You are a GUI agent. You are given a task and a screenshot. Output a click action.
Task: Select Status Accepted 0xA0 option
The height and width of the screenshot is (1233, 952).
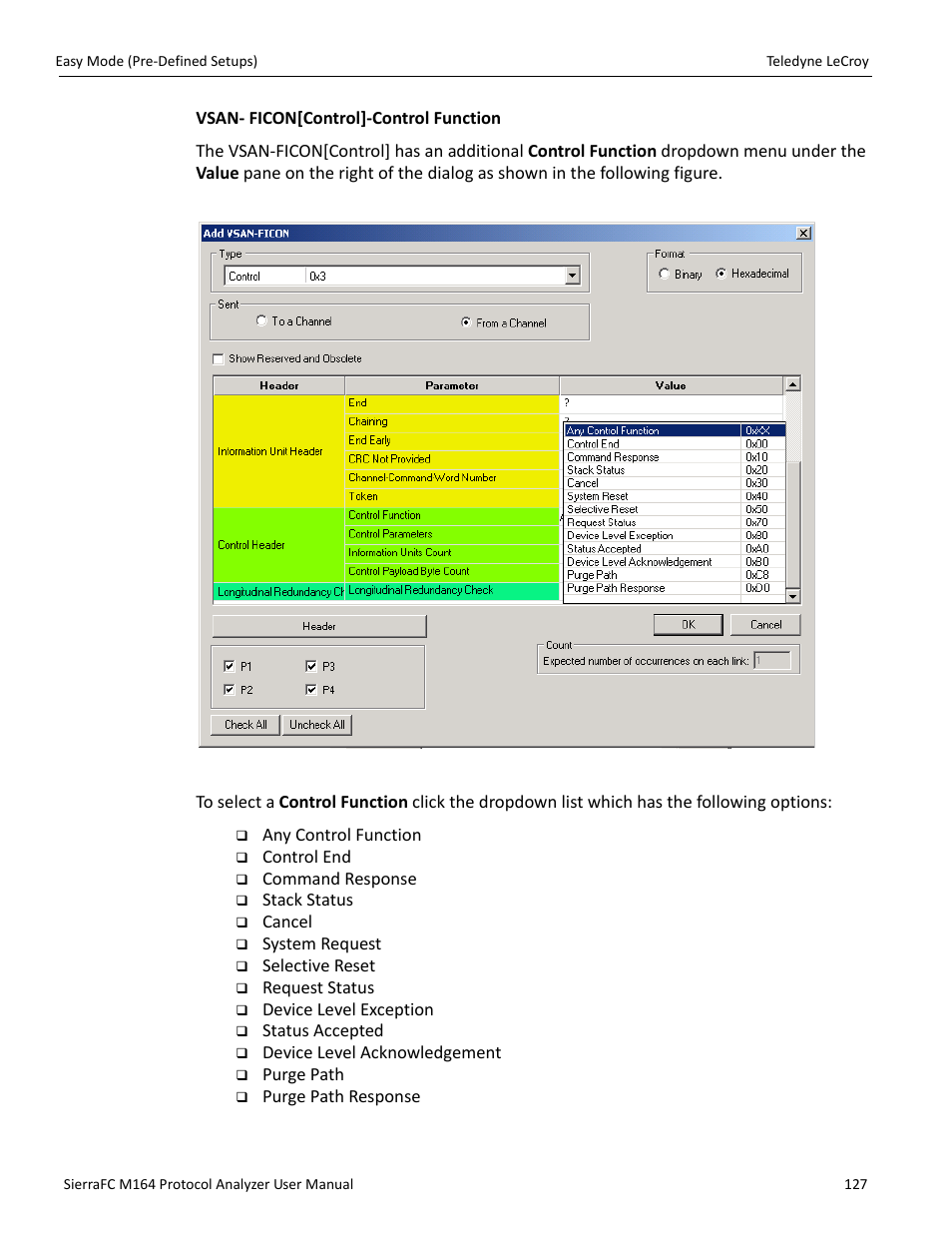pos(675,548)
